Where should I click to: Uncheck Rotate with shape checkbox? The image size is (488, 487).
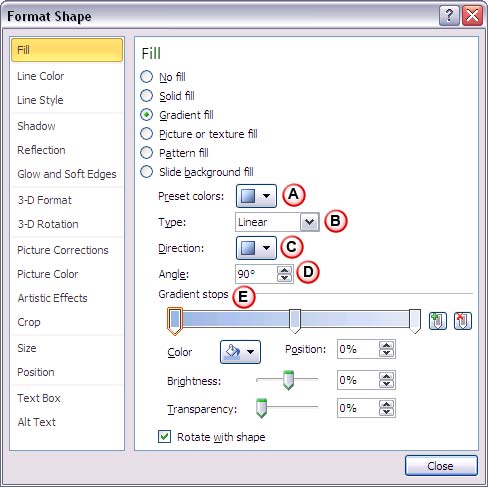[x=164, y=437]
